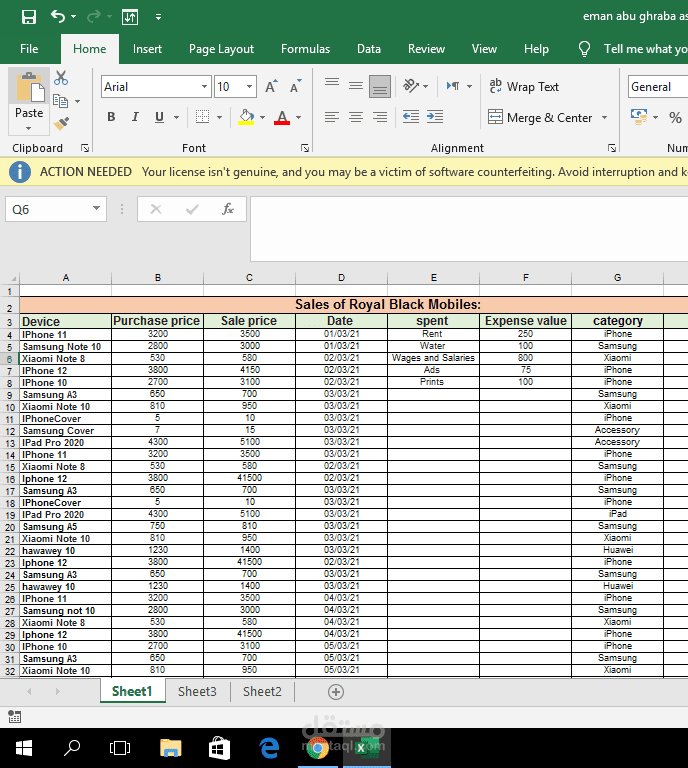688x768 pixels.
Task: Open Alignment settings dialog launcher
Action: pyautogui.click(x=612, y=148)
